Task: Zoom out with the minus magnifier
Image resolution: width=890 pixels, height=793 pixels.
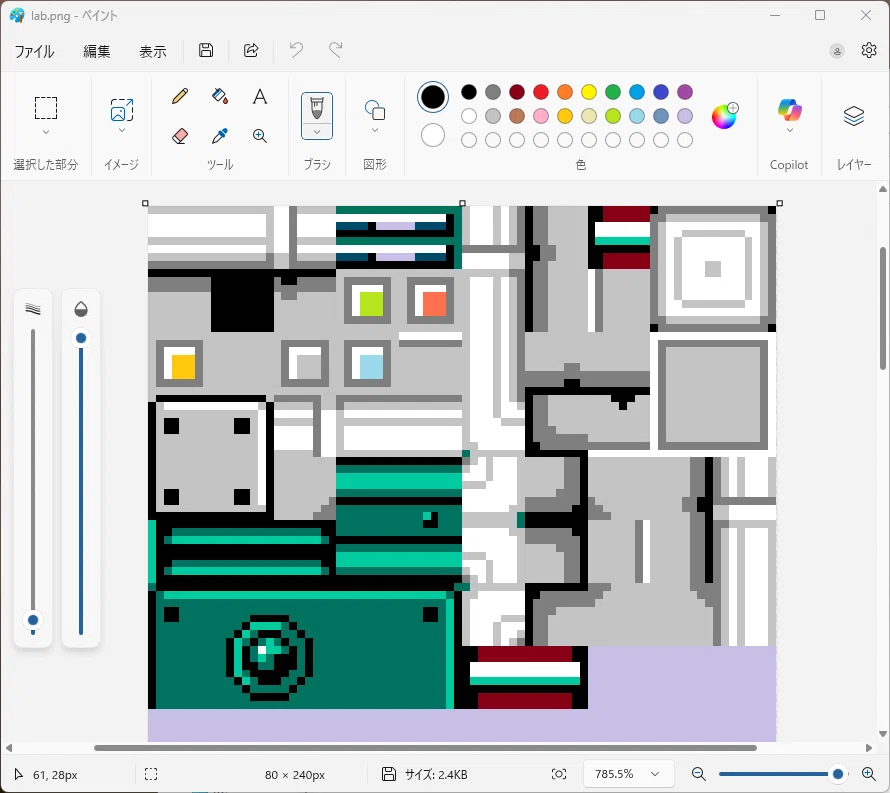Action: 699,774
